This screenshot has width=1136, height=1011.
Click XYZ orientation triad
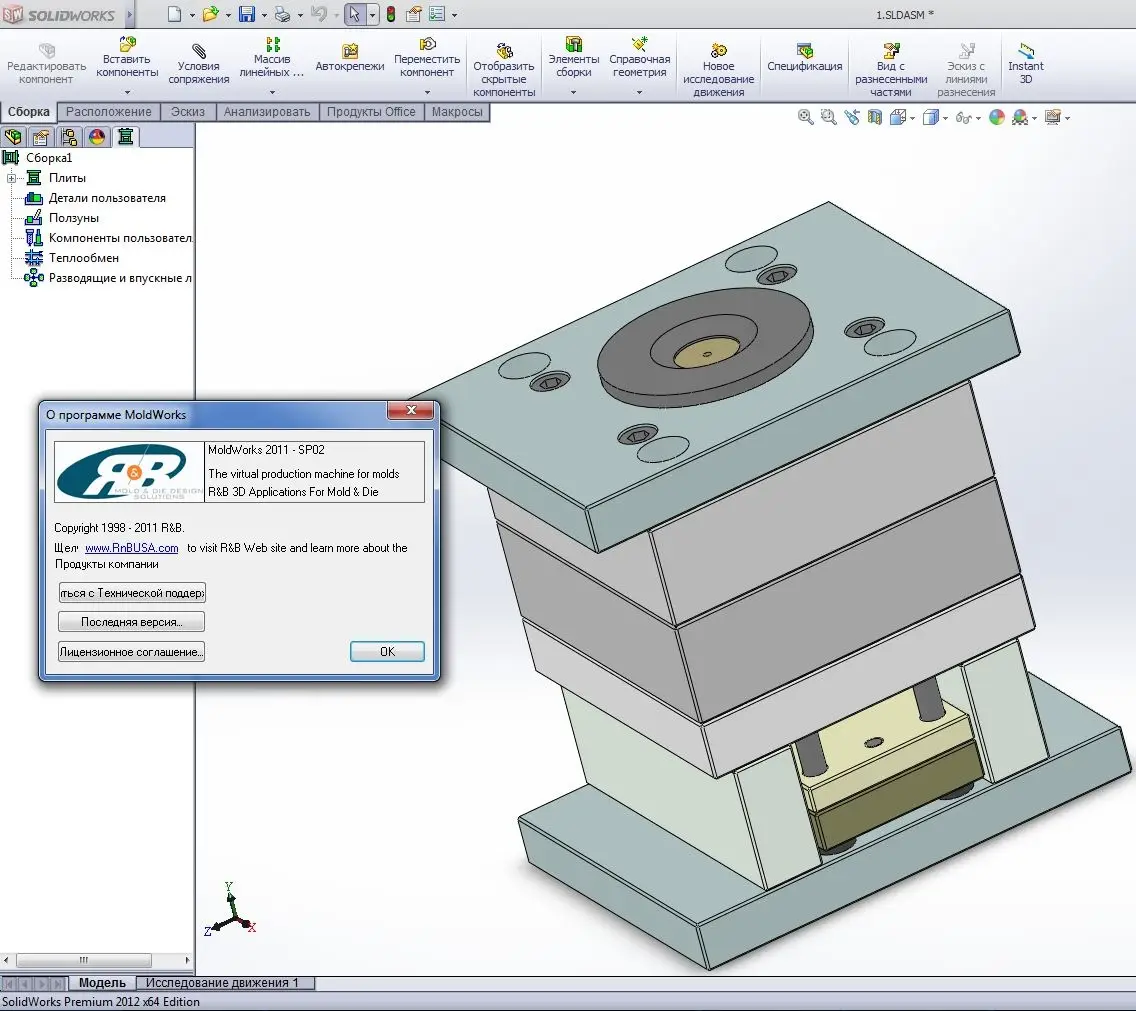pyautogui.click(x=230, y=910)
